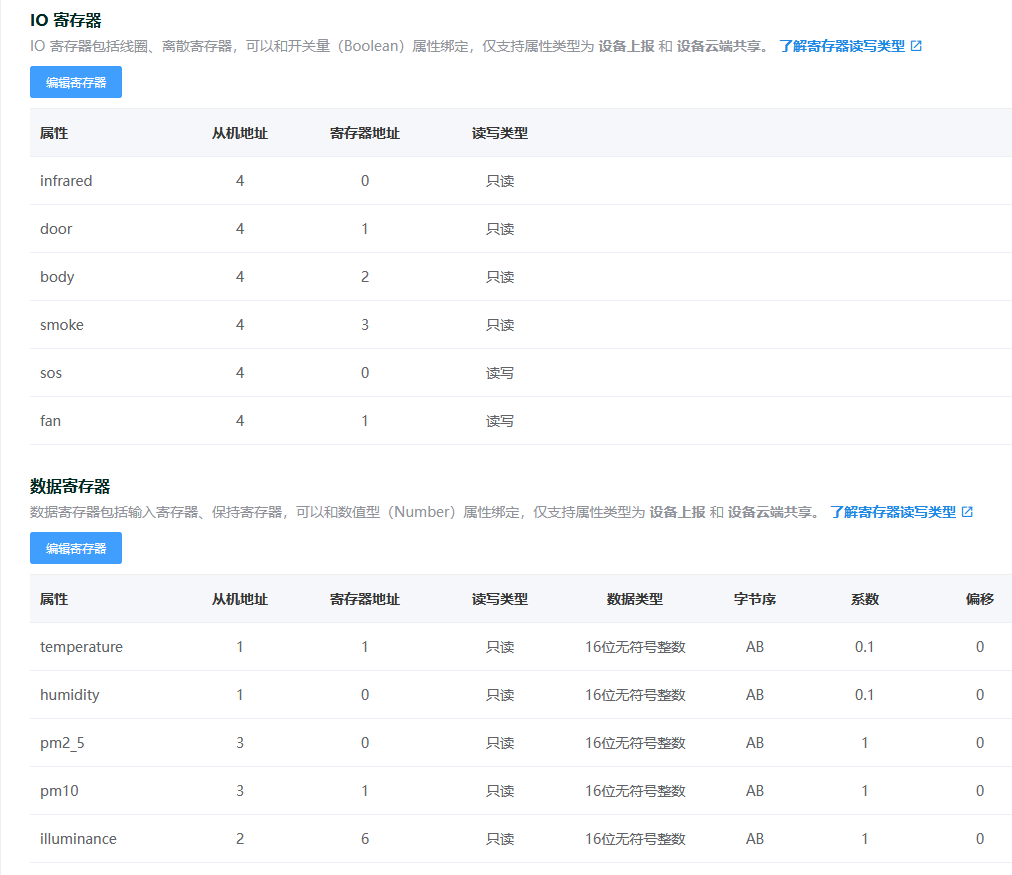Click 编辑寄存器 button under IO寄存器
The width and height of the screenshot is (1012, 875).
click(x=75, y=82)
